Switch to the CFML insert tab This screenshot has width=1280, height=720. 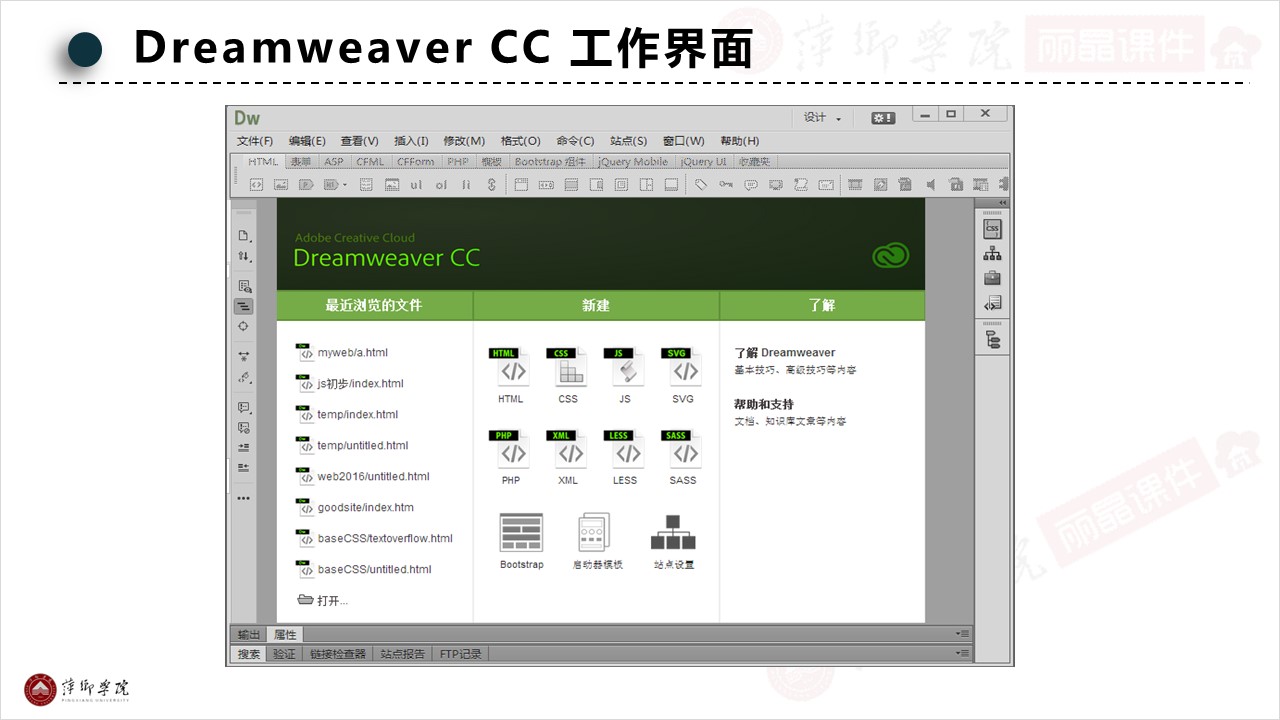click(370, 162)
